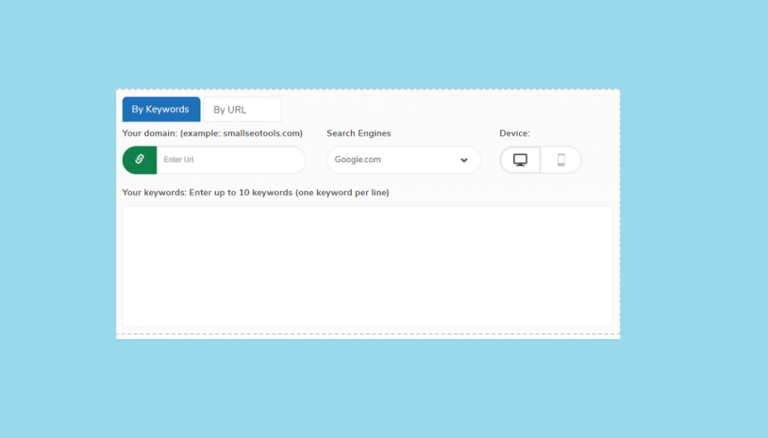Click the 'Your domain: (example: smallseotools.com)' label
Image resolution: width=768 pixels, height=438 pixels.
pyautogui.click(x=213, y=133)
